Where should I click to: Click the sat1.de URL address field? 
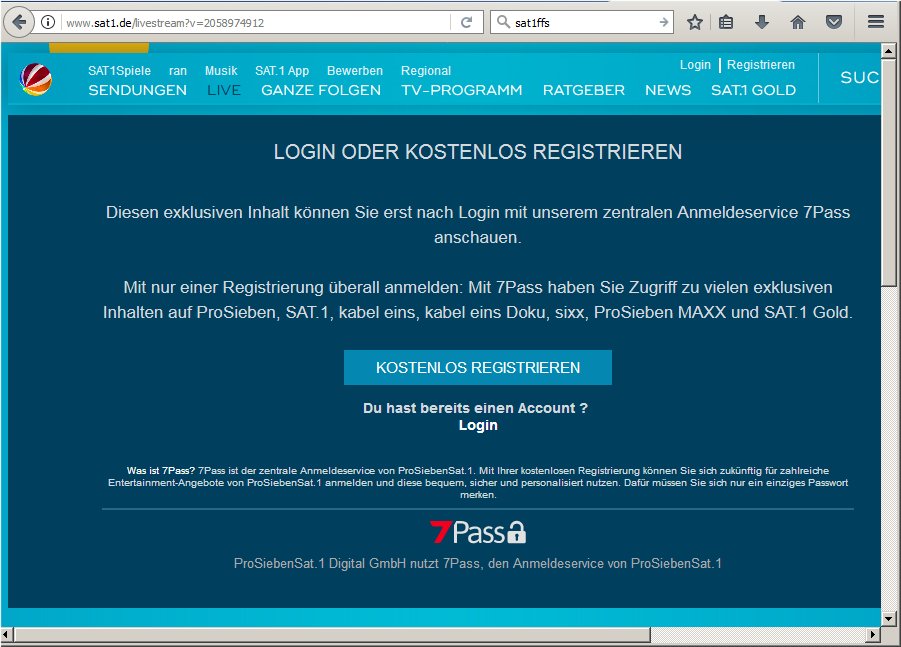[256, 22]
